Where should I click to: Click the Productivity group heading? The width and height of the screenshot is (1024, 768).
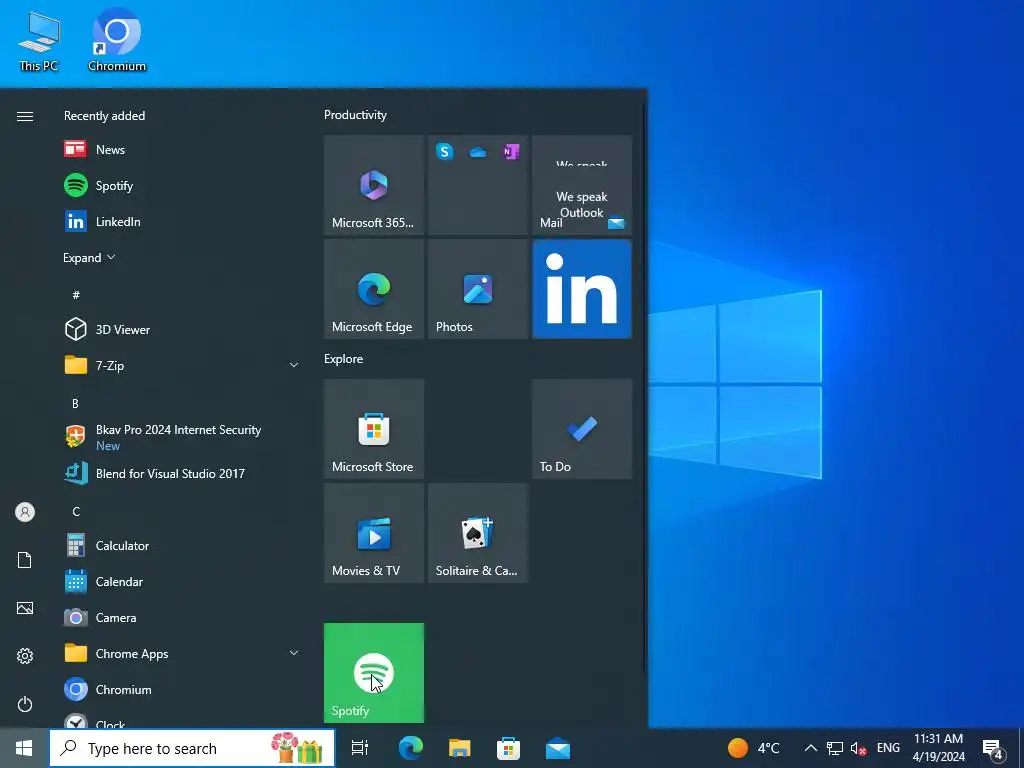(355, 115)
